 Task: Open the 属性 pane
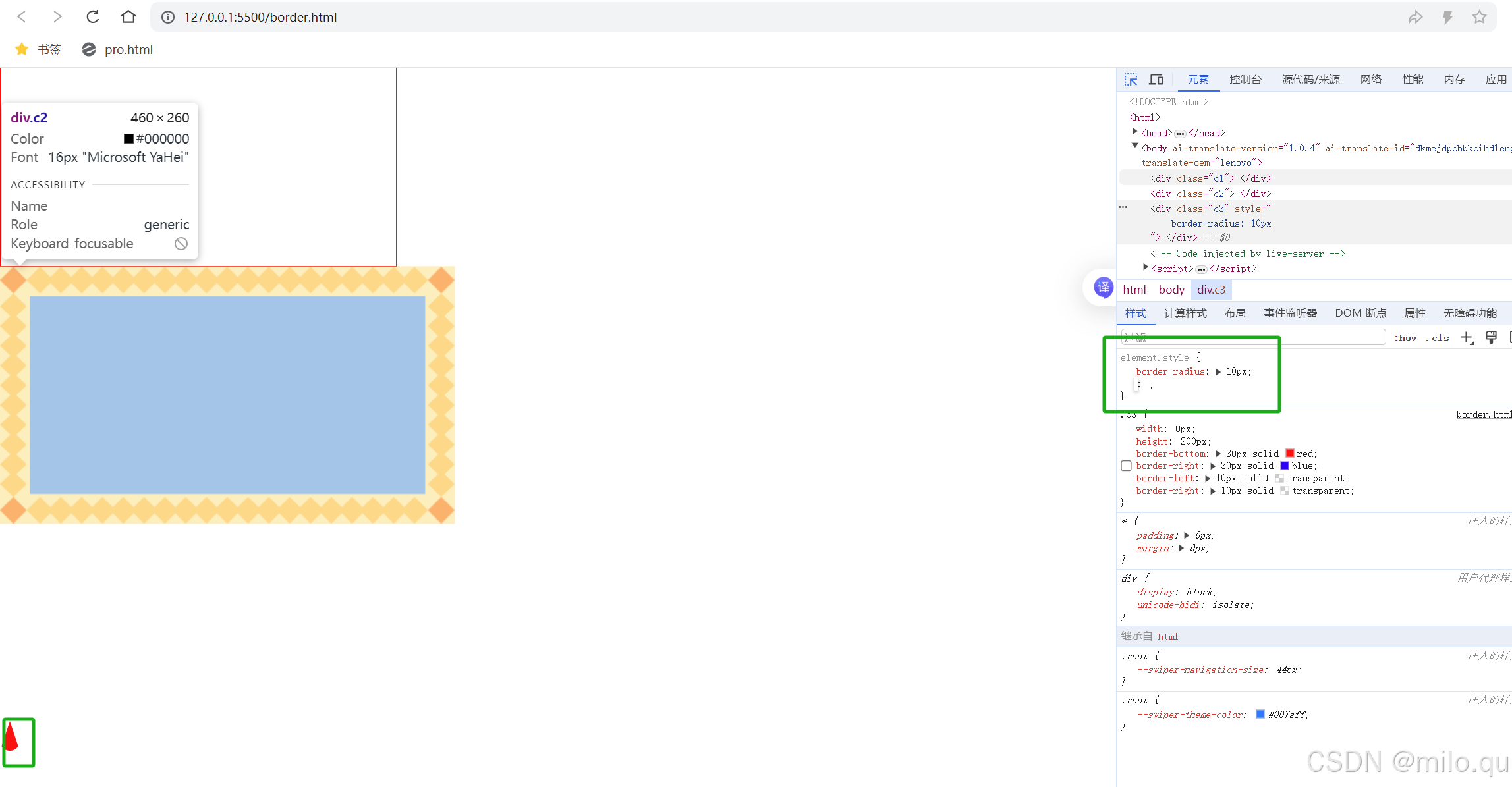point(1414,313)
